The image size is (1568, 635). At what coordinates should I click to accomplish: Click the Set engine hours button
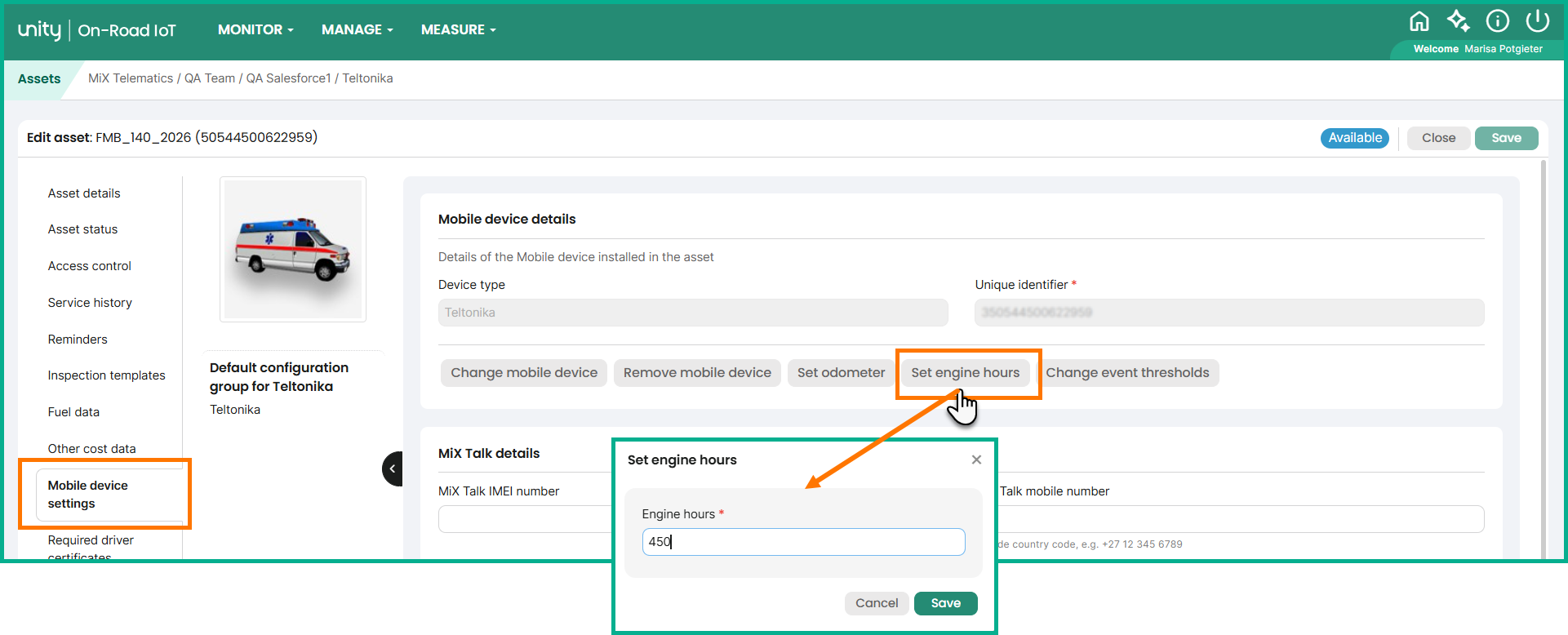click(965, 373)
